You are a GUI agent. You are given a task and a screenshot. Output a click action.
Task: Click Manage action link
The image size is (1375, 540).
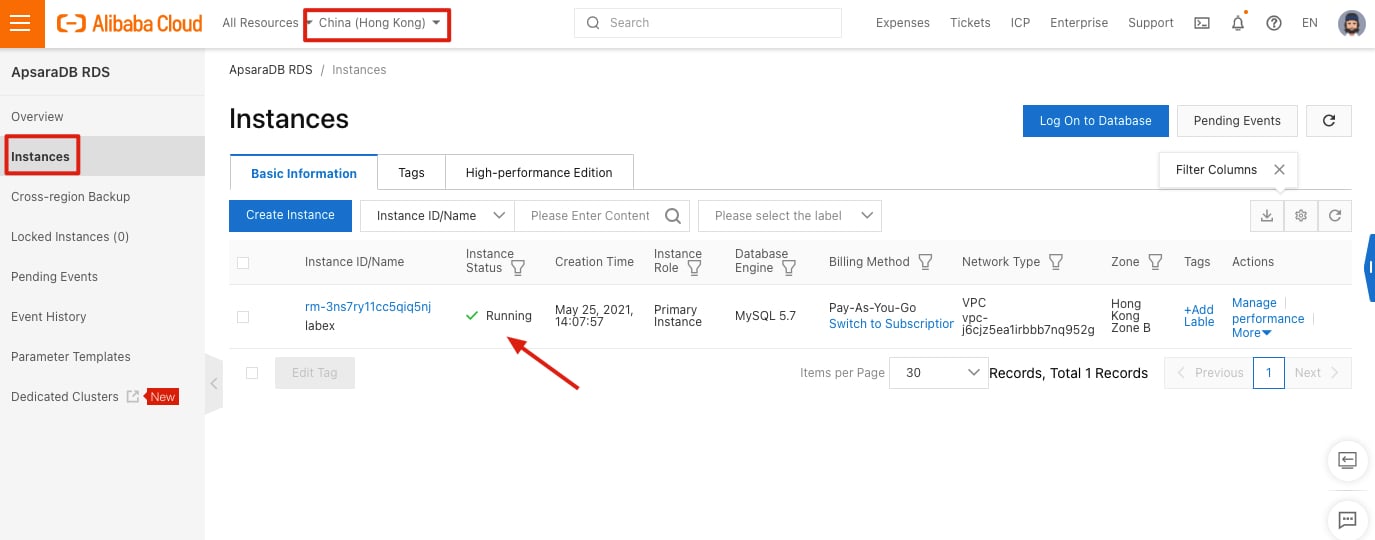coord(1254,303)
